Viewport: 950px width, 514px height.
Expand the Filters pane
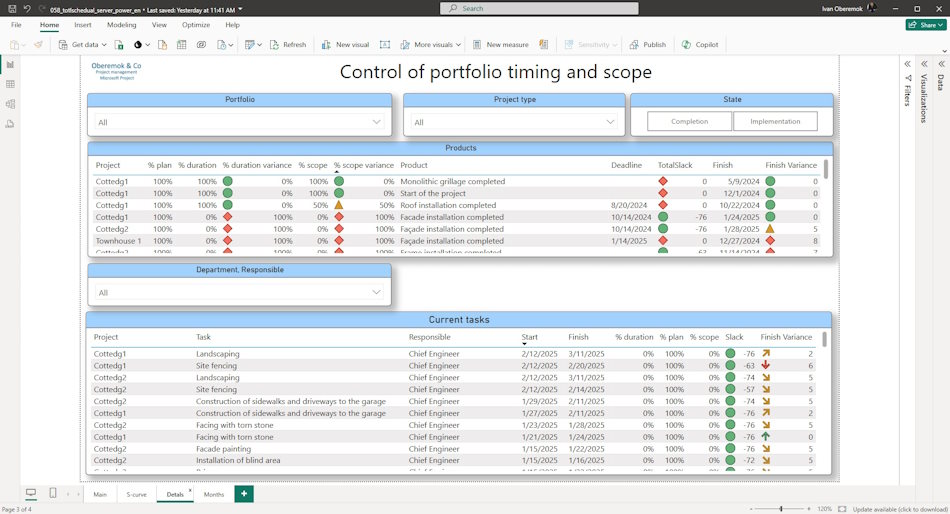coord(908,64)
